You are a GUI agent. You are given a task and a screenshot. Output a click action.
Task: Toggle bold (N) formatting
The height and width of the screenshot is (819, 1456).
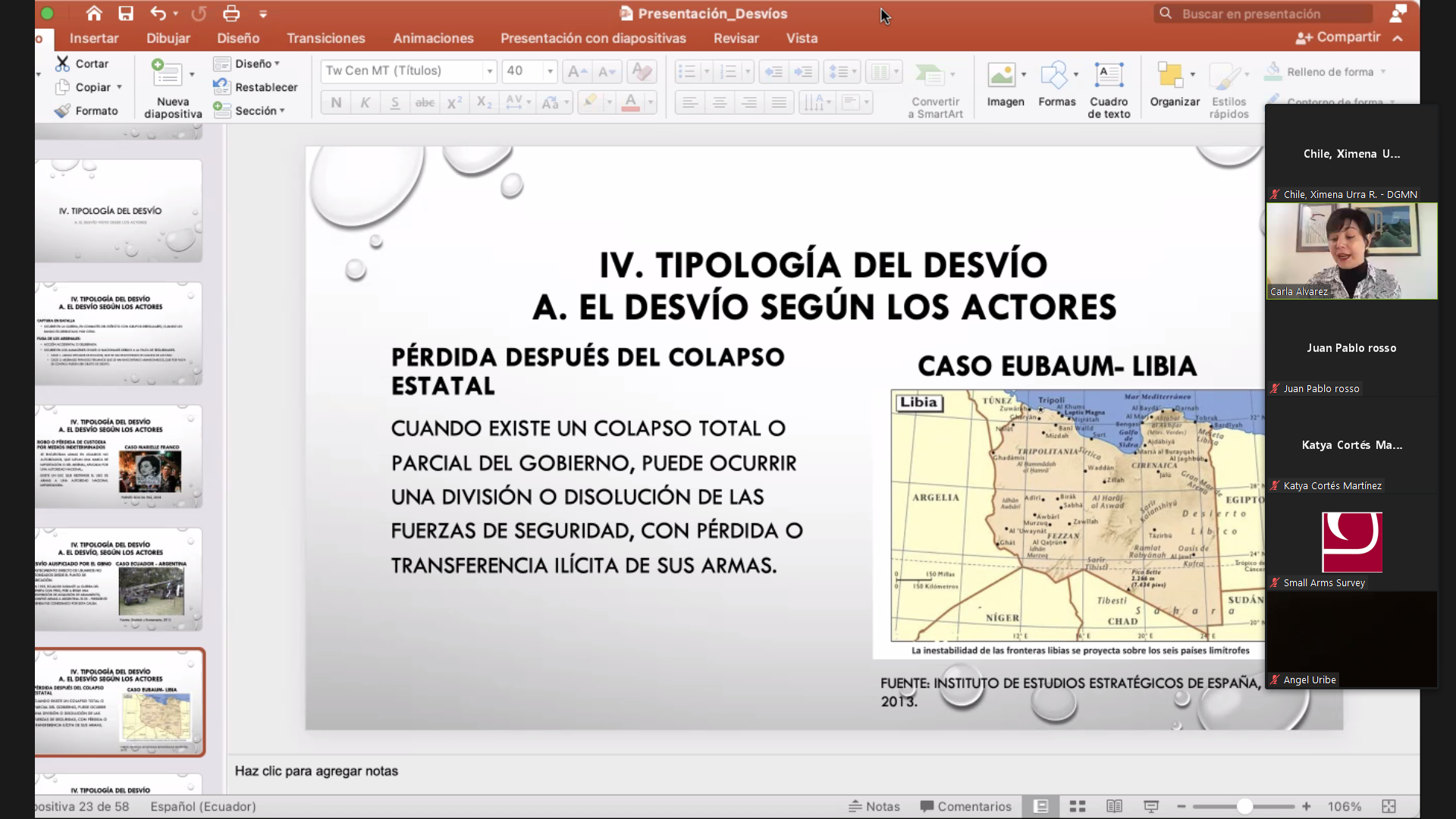tap(336, 102)
